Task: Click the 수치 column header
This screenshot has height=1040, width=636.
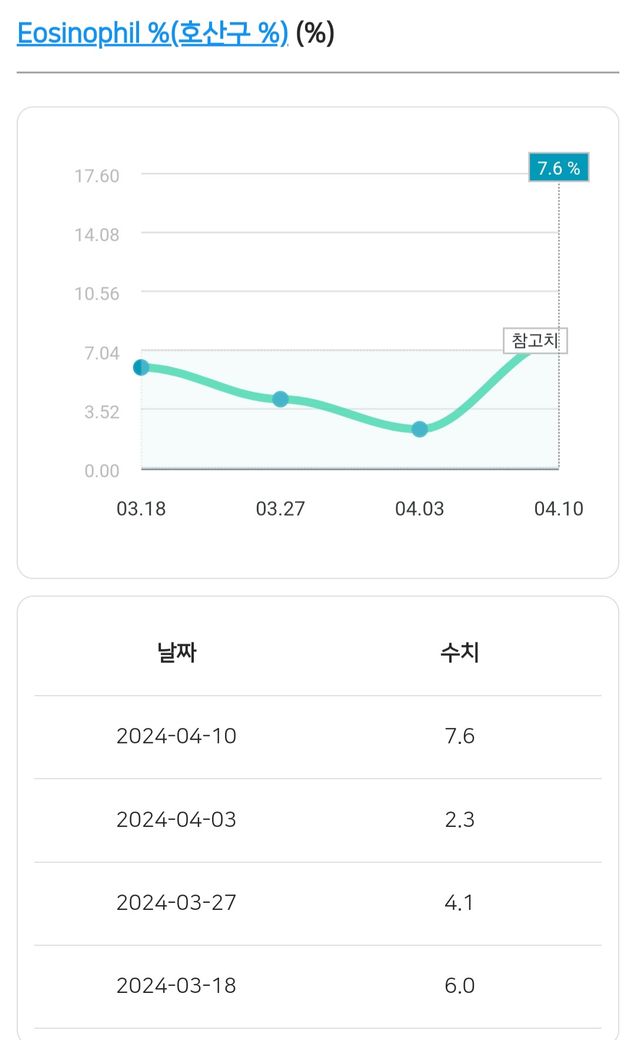Action: [x=459, y=654]
